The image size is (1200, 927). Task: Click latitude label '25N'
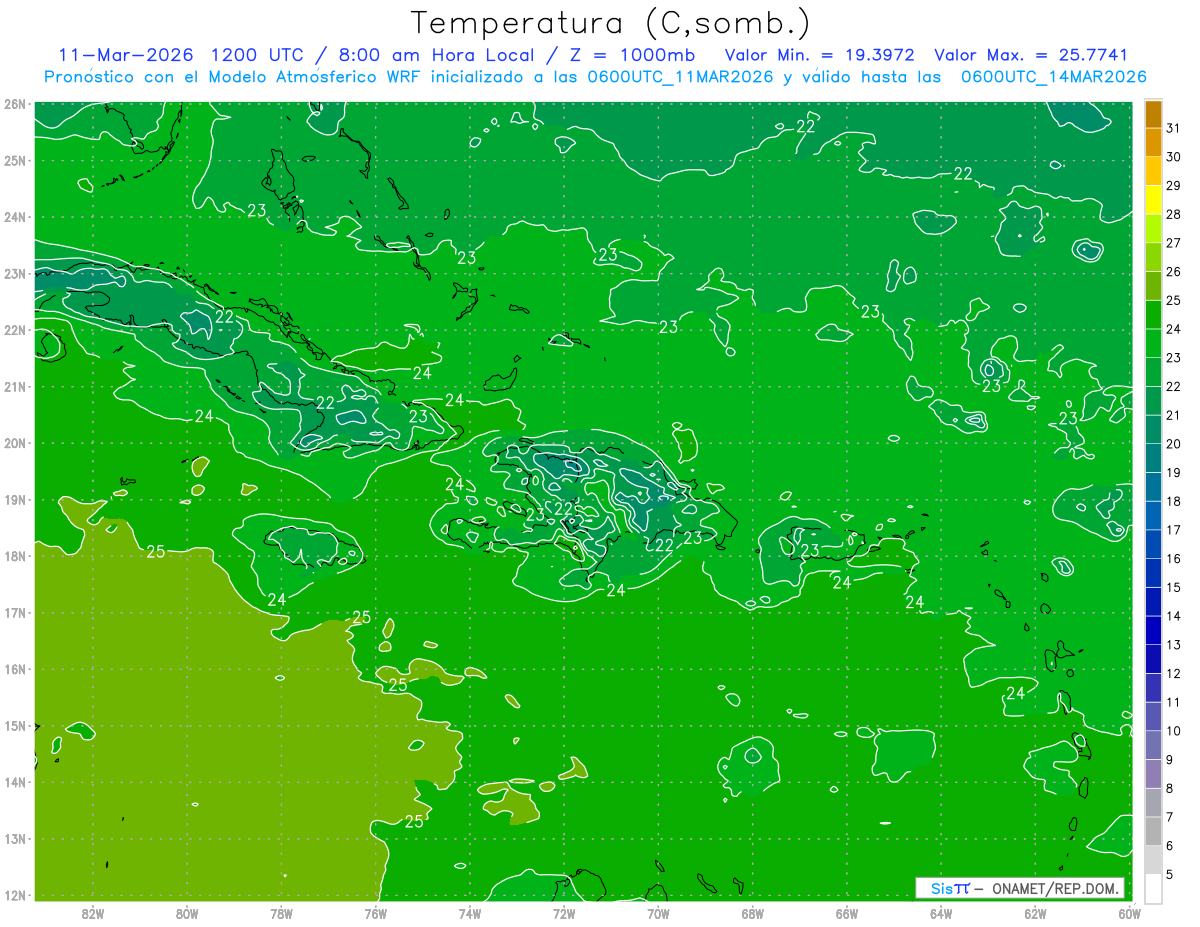pos(15,160)
